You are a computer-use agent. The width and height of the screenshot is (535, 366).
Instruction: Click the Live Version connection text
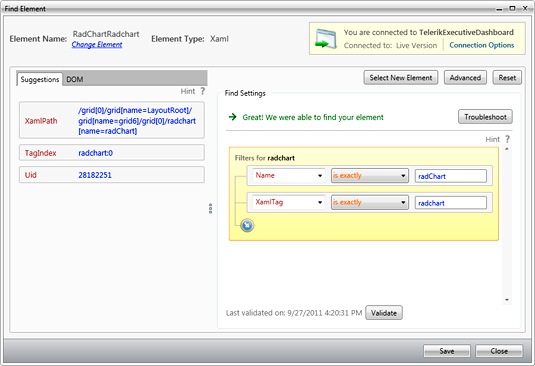[416, 45]
